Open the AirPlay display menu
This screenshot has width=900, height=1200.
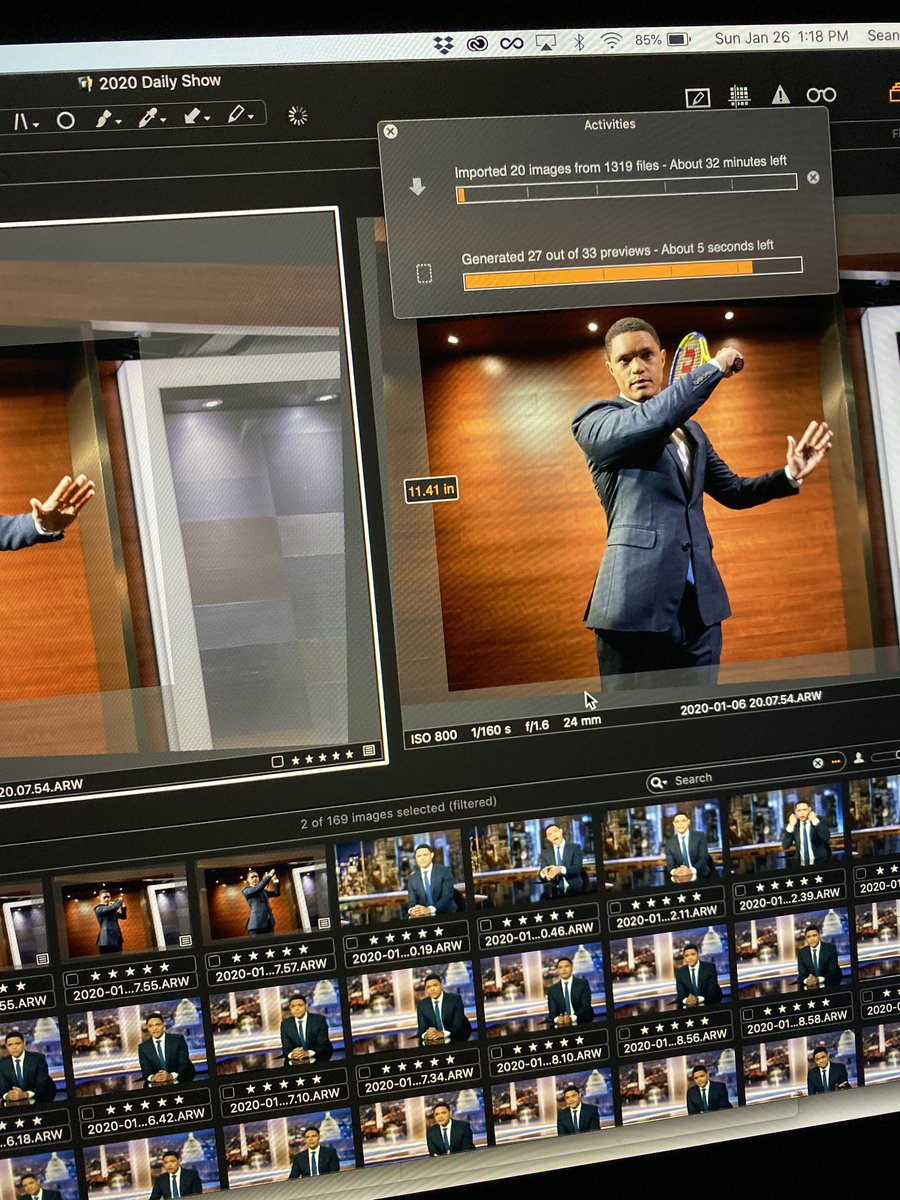point(545,42)
